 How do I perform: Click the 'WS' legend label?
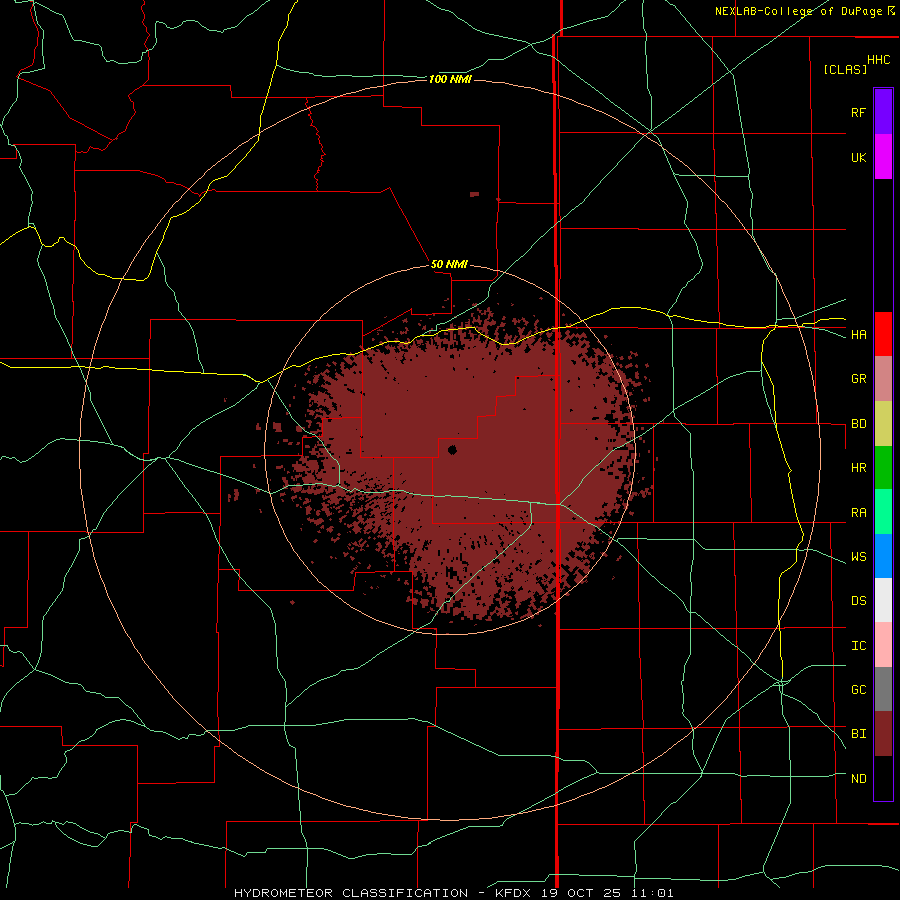[858, 557]
